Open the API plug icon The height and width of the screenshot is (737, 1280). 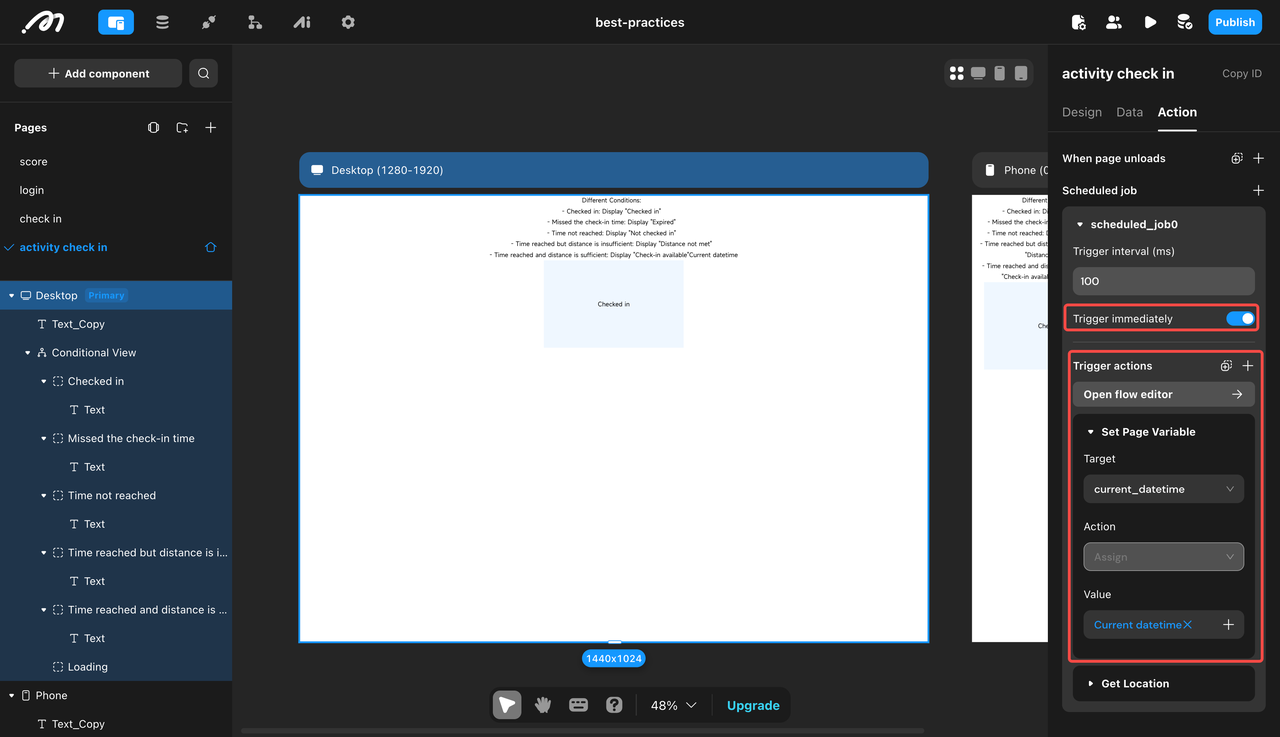pos(208,22)
